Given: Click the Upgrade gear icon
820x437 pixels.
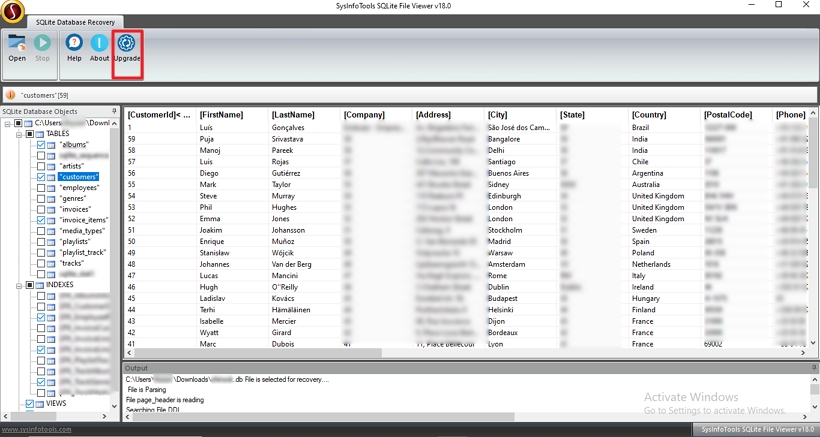Looking at the screenshot, I should coord(127,43).
